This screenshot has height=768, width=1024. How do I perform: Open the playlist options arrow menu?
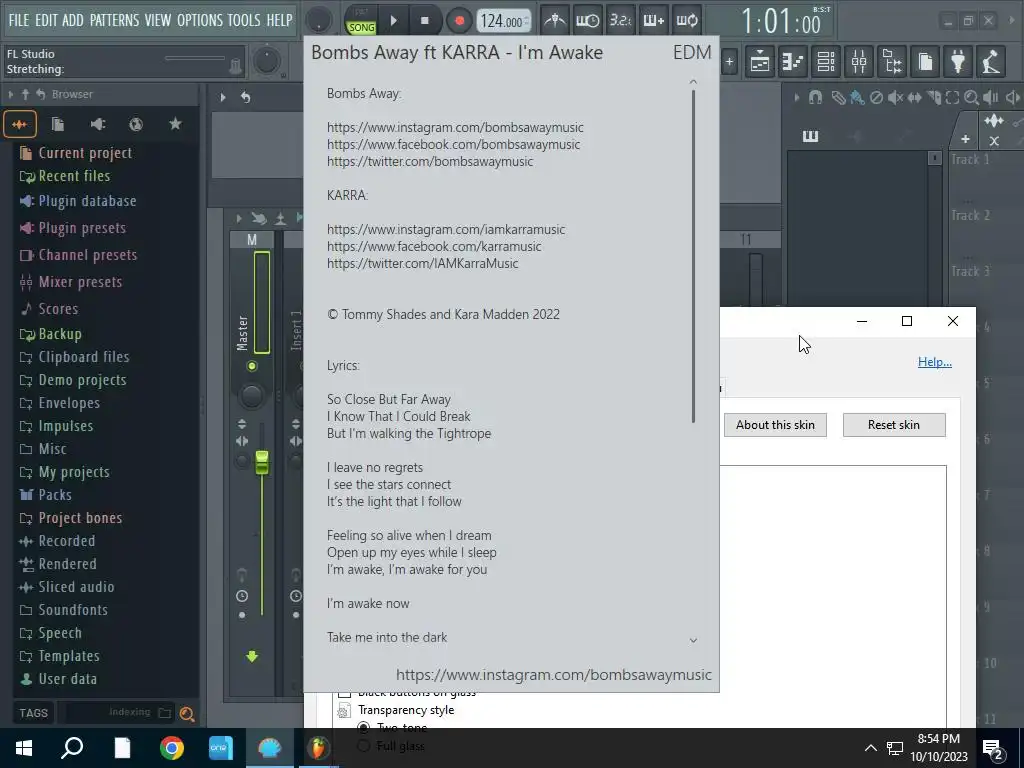(x=797, y=98)
